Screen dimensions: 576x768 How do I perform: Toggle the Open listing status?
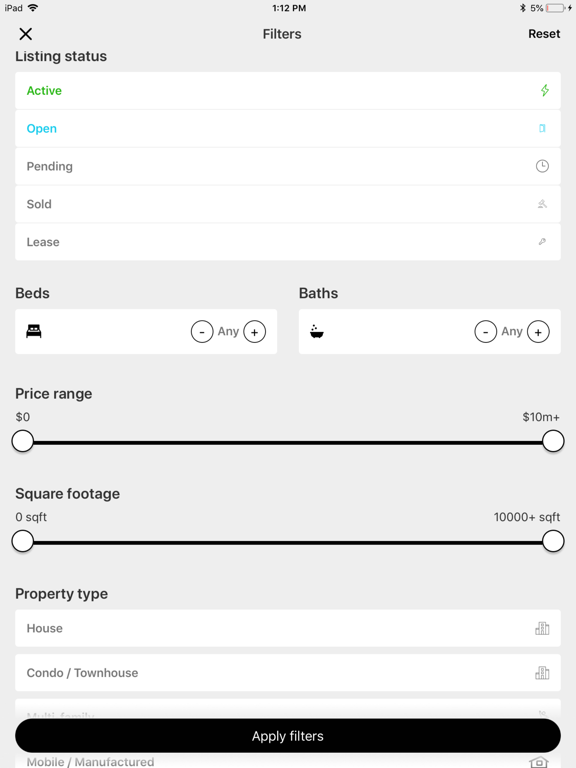pos(288,128)
